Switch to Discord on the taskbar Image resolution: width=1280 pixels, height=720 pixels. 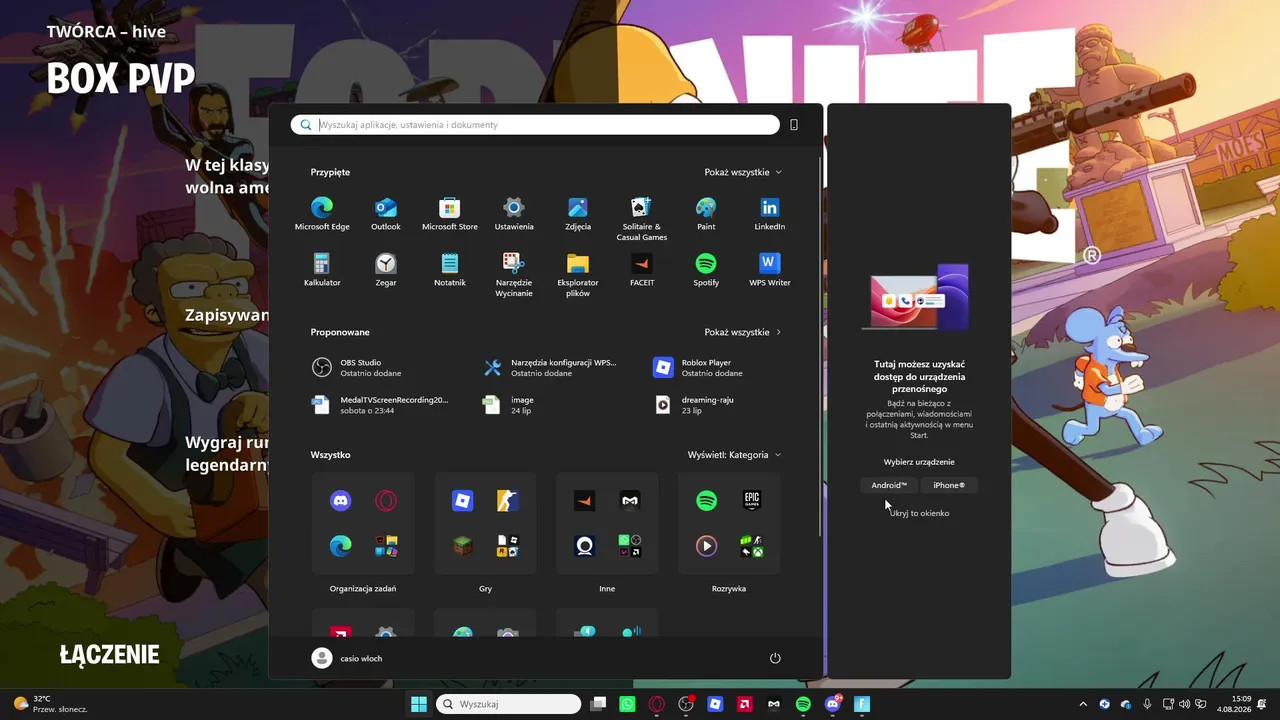[x=833, y=704]
